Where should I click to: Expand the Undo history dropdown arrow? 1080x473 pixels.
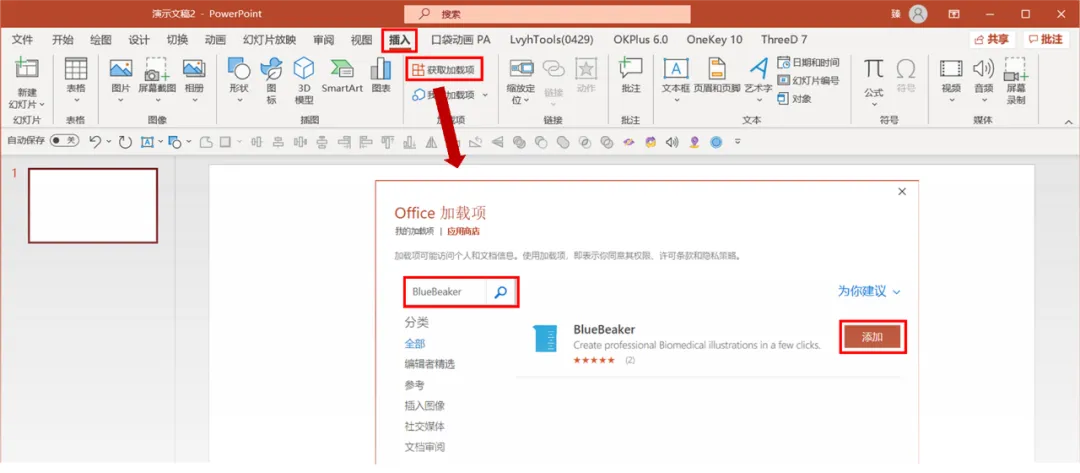point(110,142)
